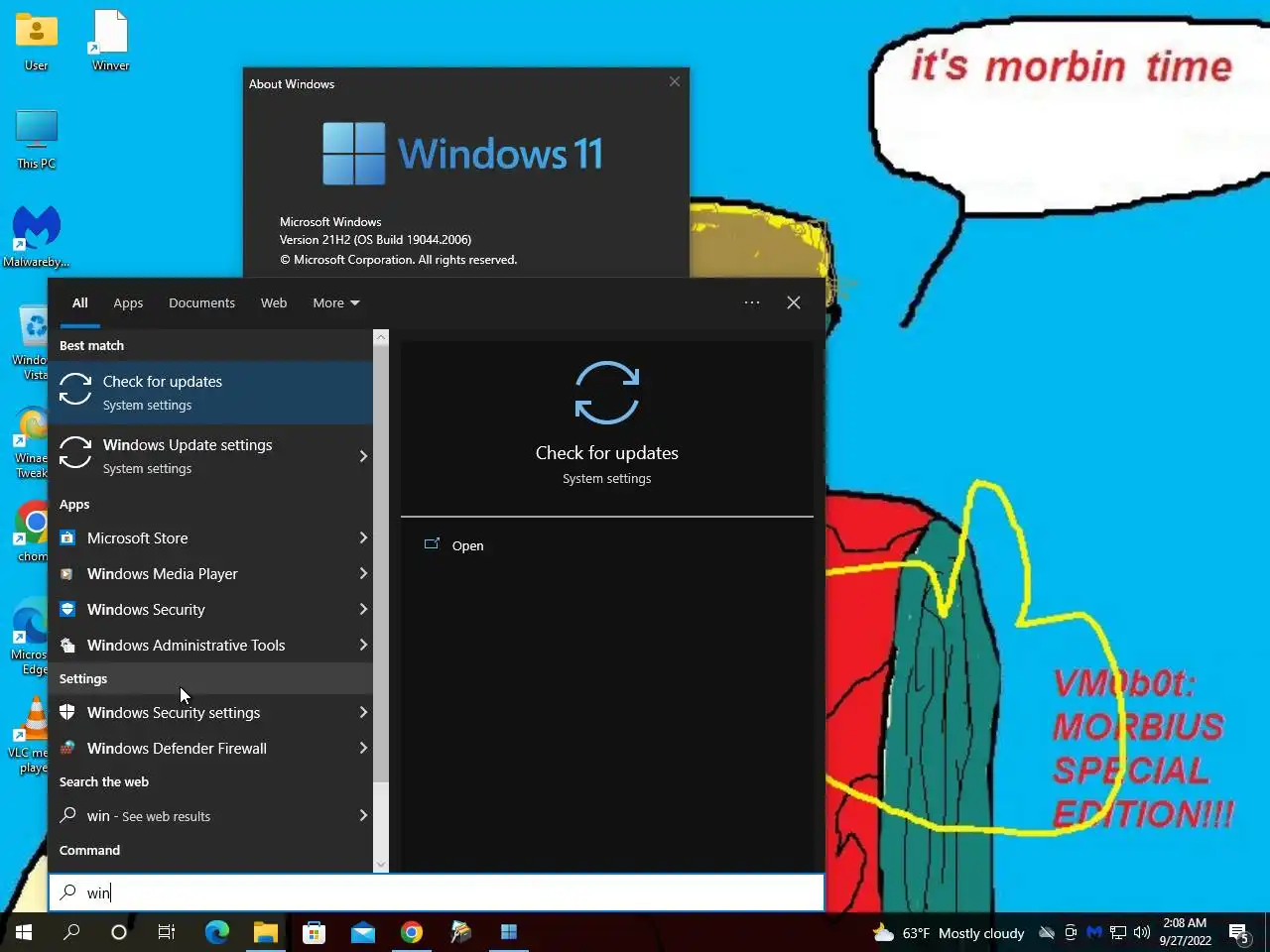This screenshot has height=952, width=1270.
Task: Expand Windows Security result arrow
Action: pyautogui.click(x=363, y=609)
